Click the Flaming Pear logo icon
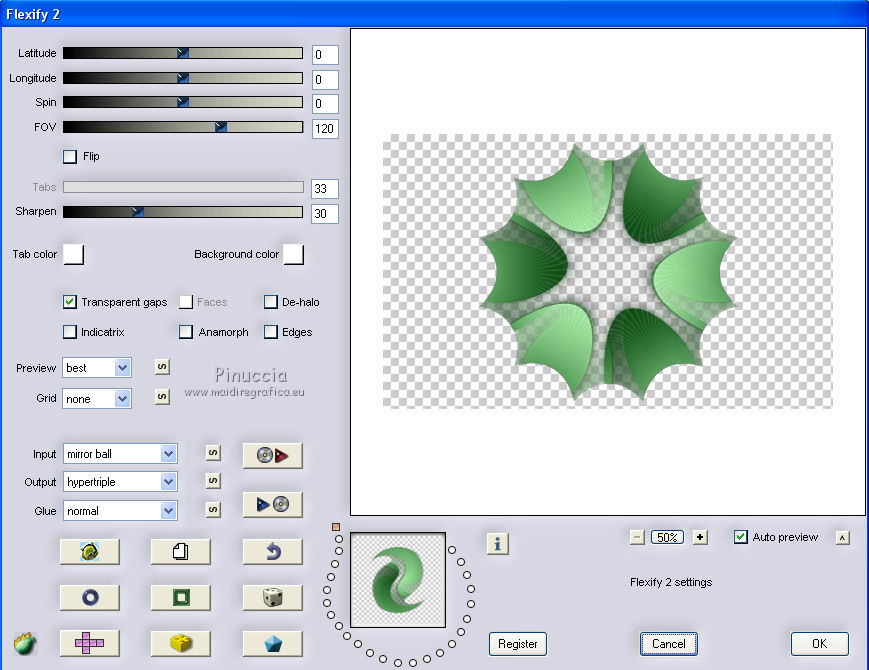 click(25, 644)
